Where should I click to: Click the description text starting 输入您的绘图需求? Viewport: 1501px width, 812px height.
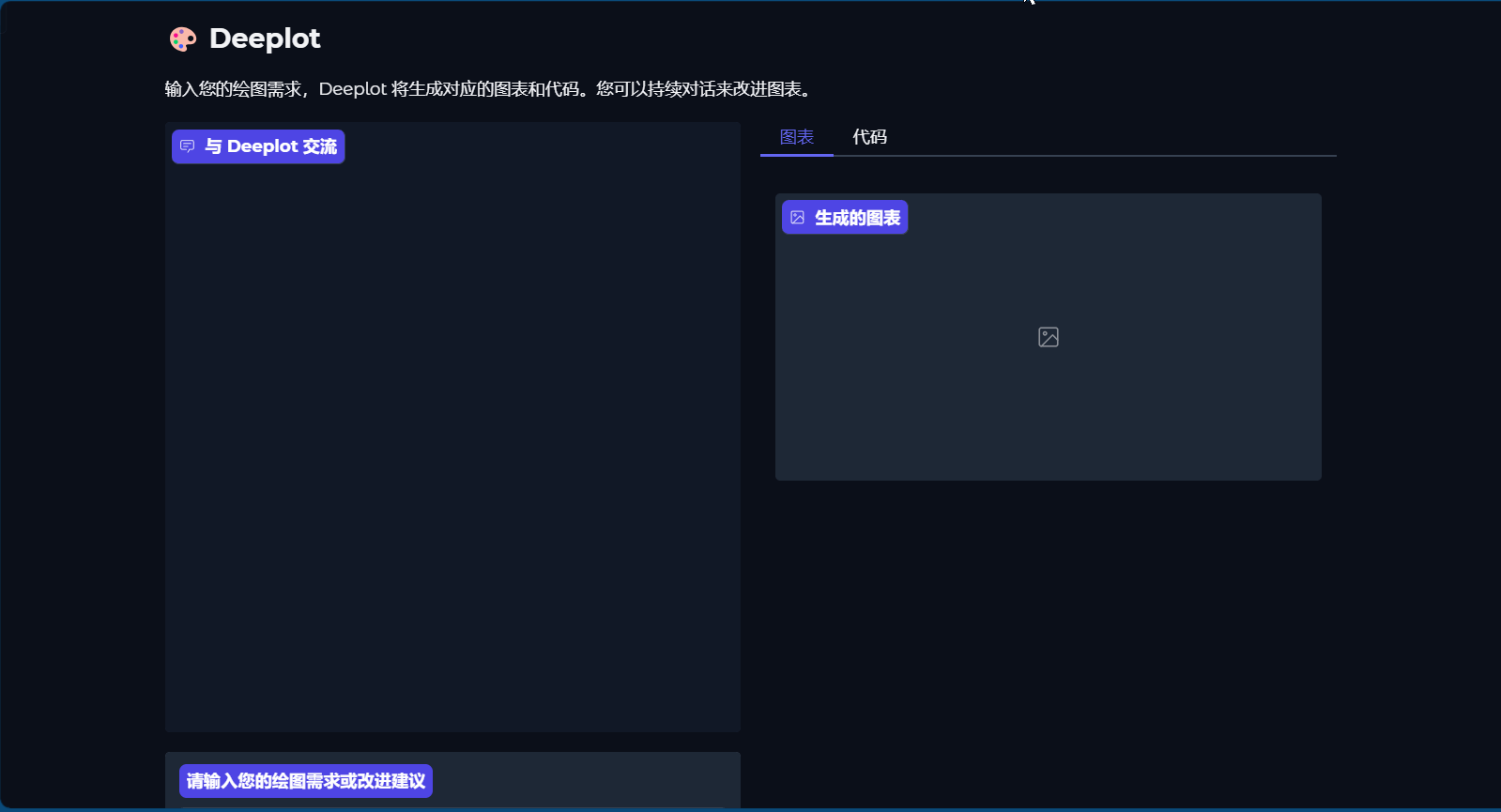489,89
